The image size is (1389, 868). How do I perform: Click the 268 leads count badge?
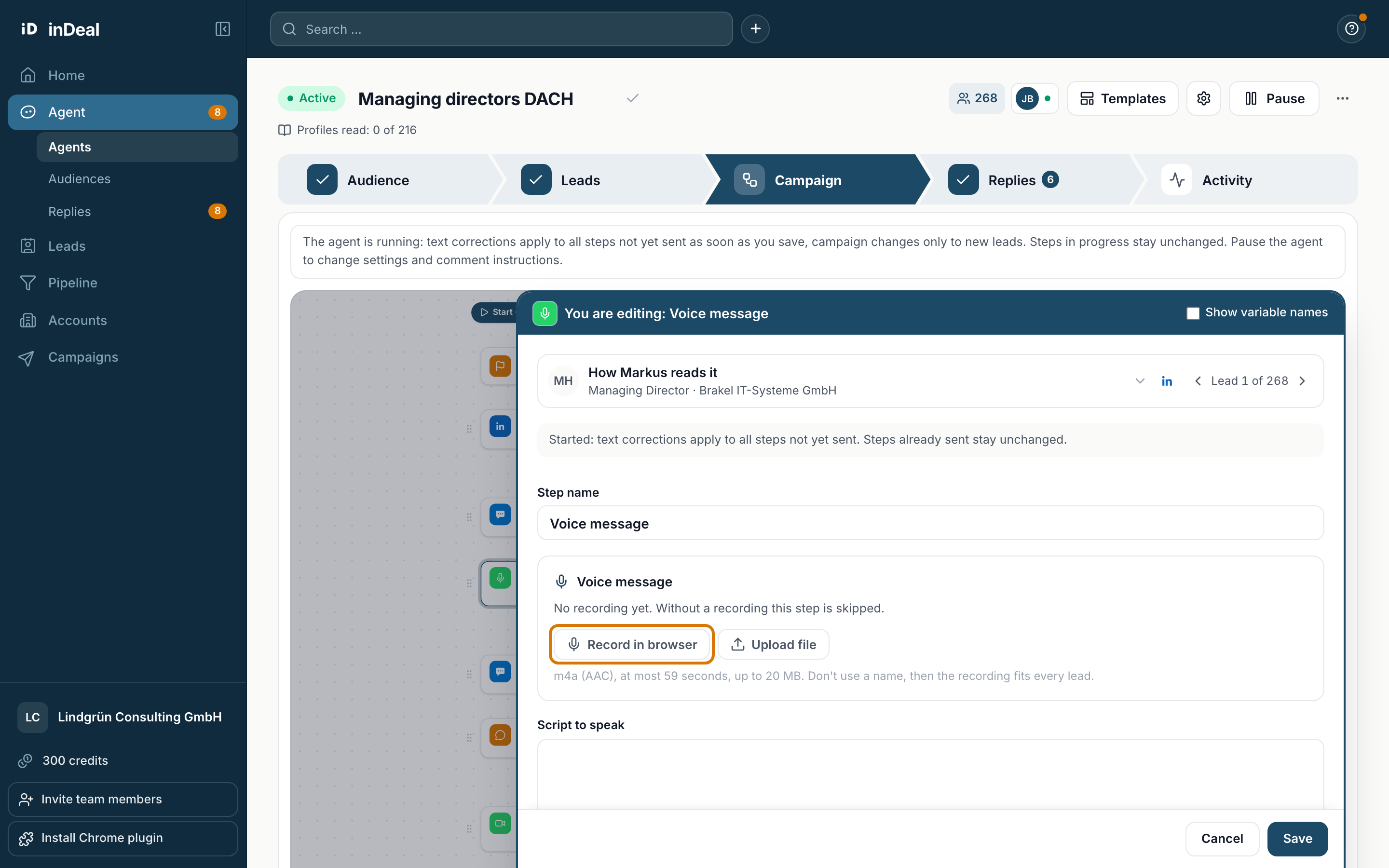point(977,98)
